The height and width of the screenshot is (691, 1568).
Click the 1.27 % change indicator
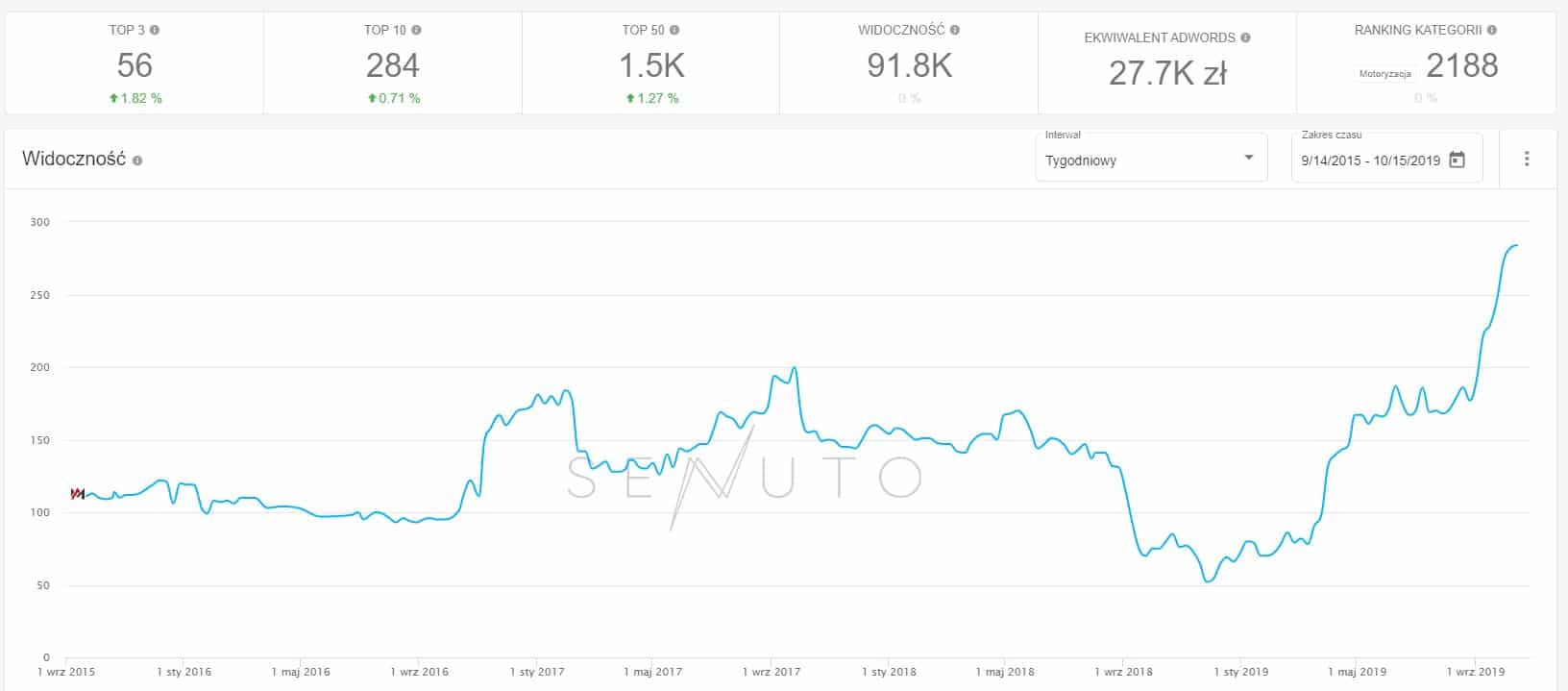click(651, 98)
